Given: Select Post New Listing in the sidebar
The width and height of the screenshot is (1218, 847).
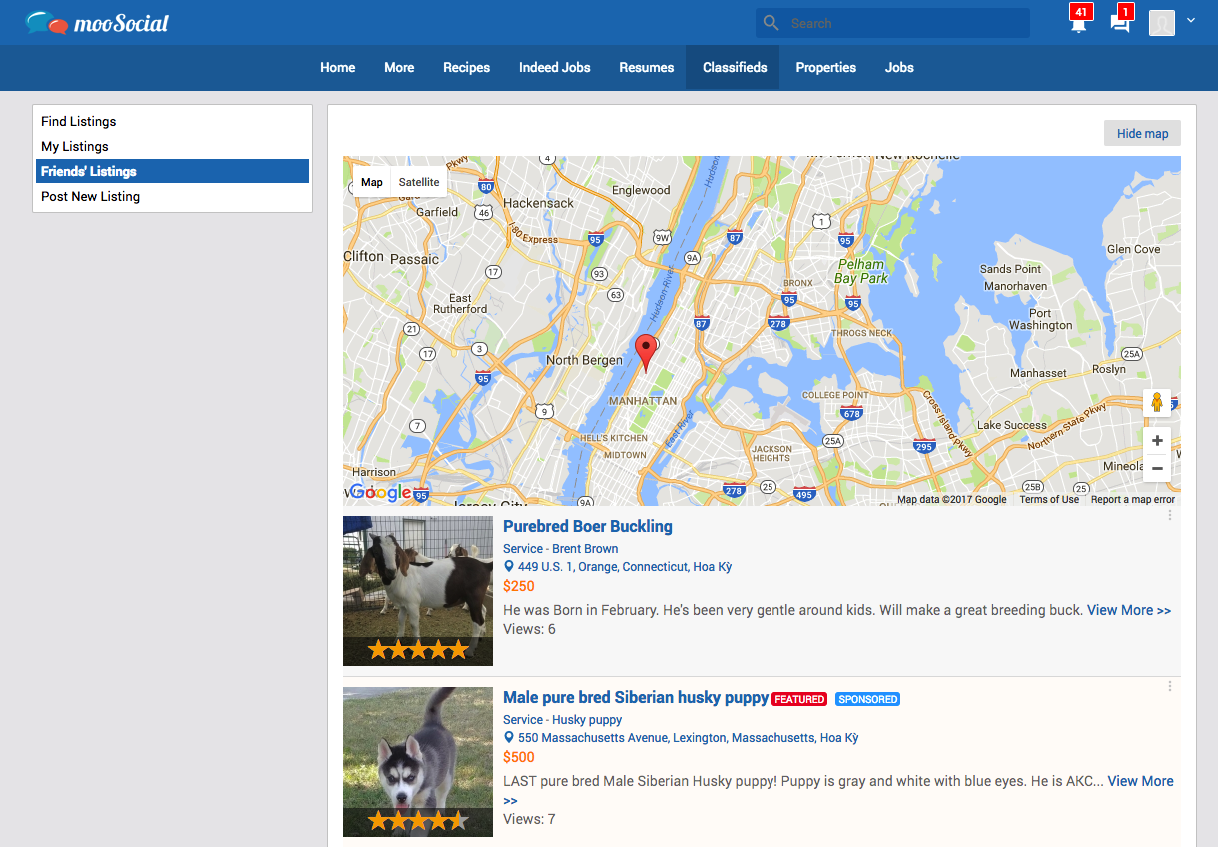Looking at the screenshot, I should [x=172, y=196].
